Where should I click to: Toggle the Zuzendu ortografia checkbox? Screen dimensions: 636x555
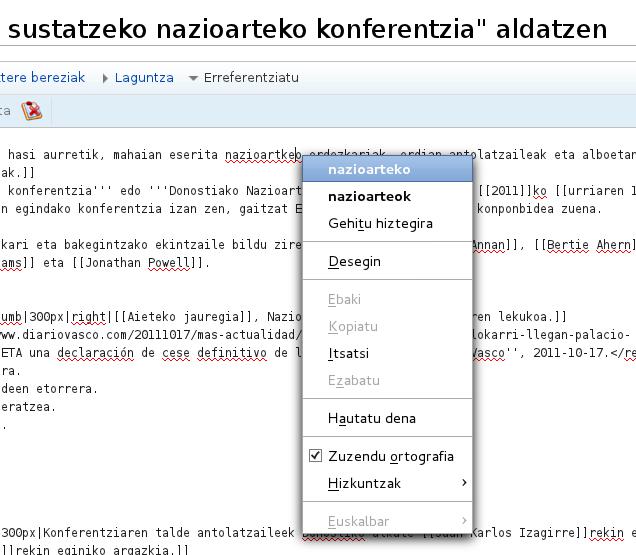(x=316, y=456)
